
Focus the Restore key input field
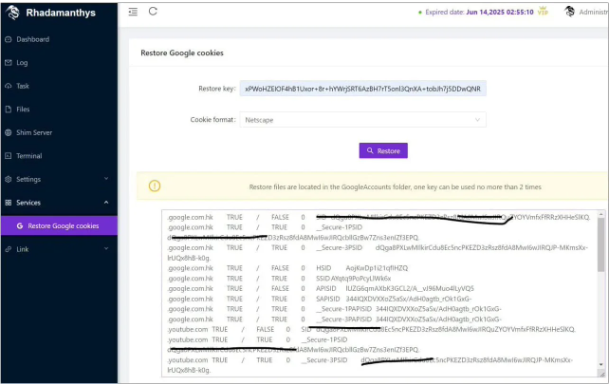point(363,89)
